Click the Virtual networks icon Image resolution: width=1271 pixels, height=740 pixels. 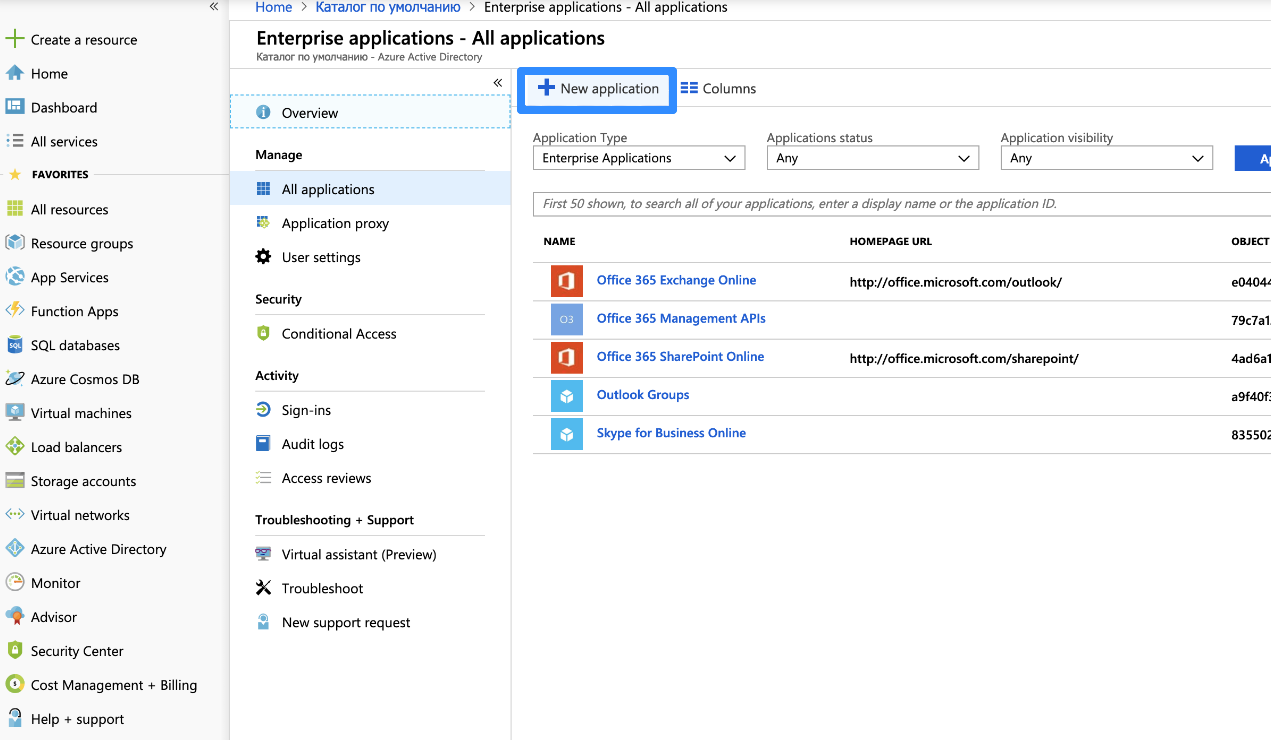14,515
